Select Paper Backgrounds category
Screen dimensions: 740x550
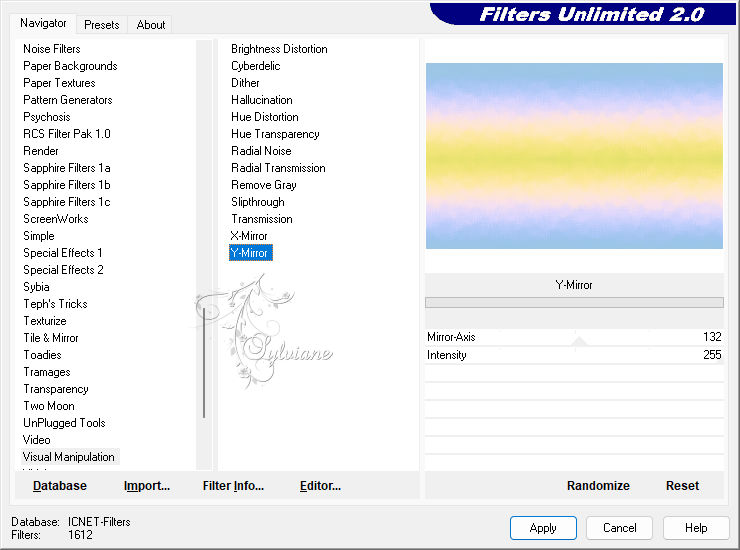click(x=70, y=66)
